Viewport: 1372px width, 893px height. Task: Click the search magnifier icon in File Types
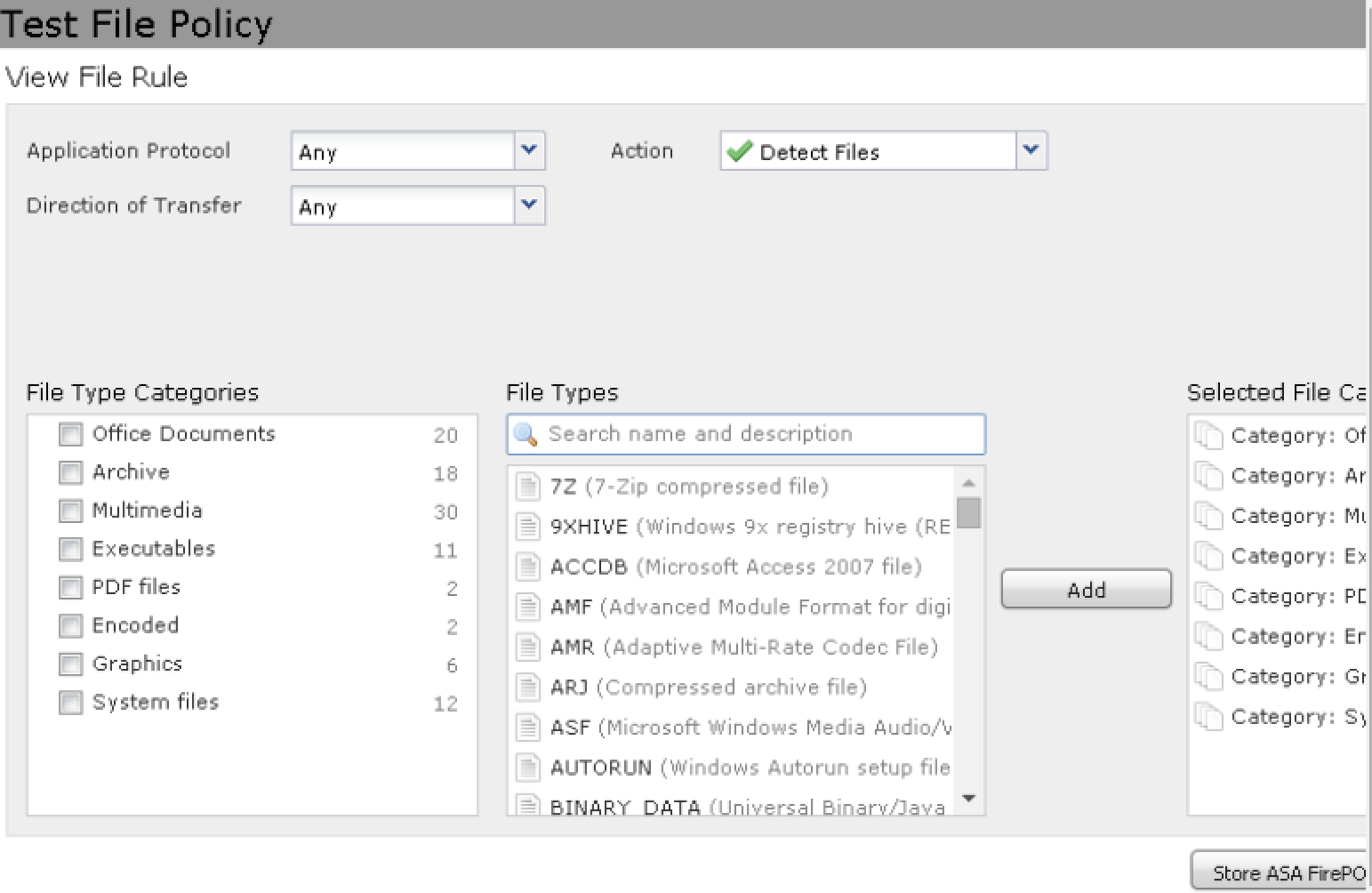(526, 434)
